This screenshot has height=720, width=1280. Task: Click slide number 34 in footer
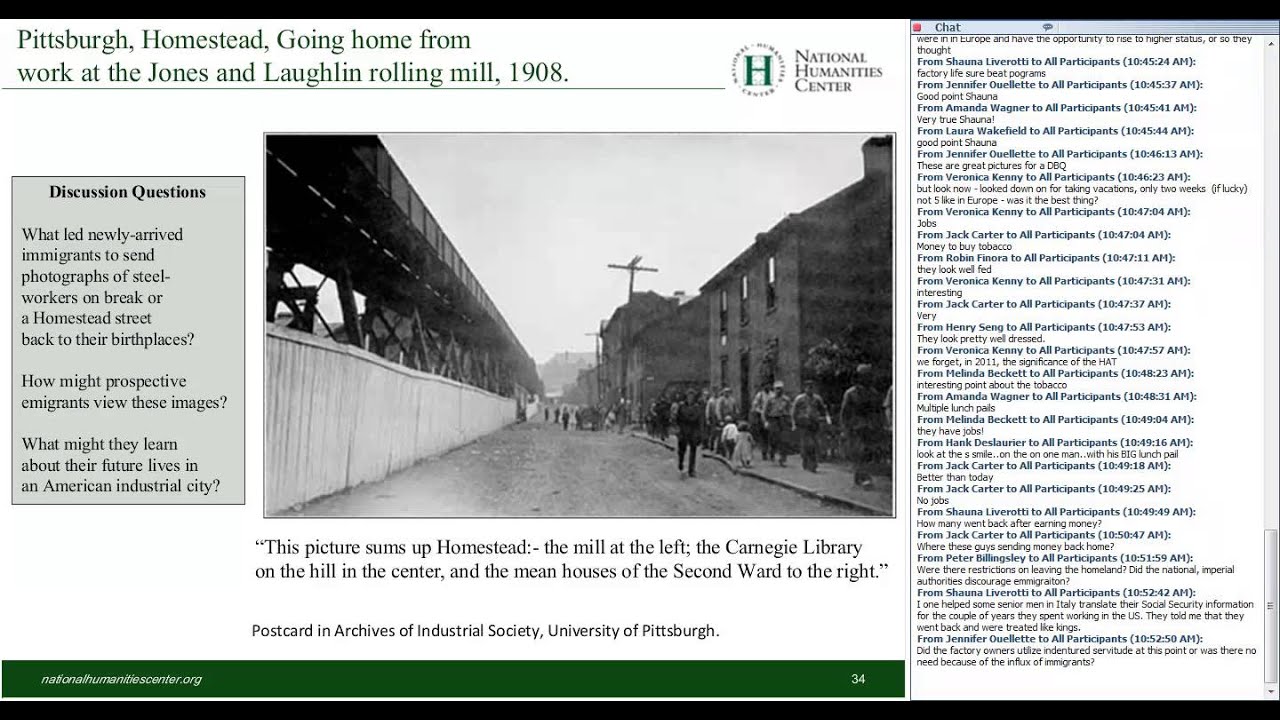(x=858, y=679)
